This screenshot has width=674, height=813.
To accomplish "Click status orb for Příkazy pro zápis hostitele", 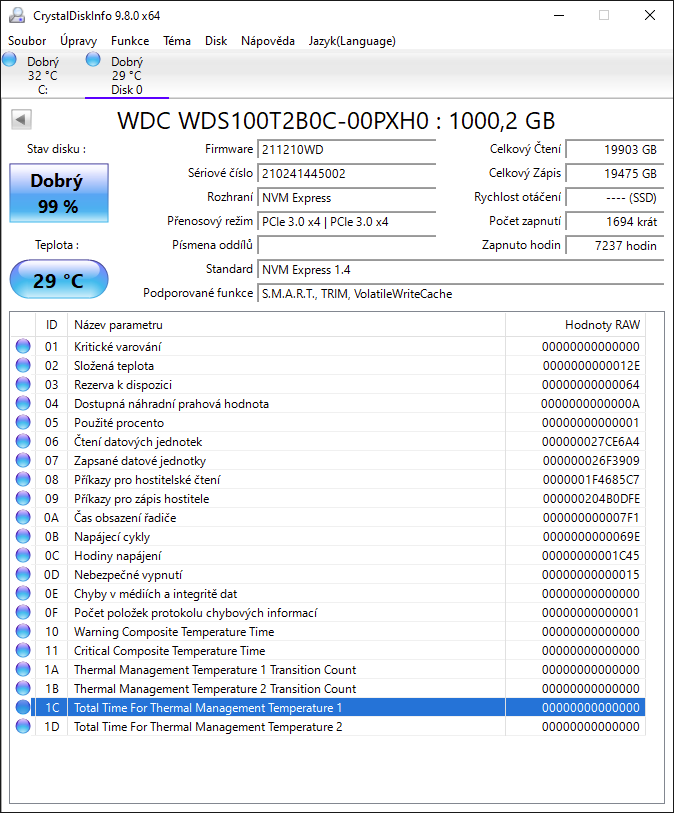I will pos(23,498).
